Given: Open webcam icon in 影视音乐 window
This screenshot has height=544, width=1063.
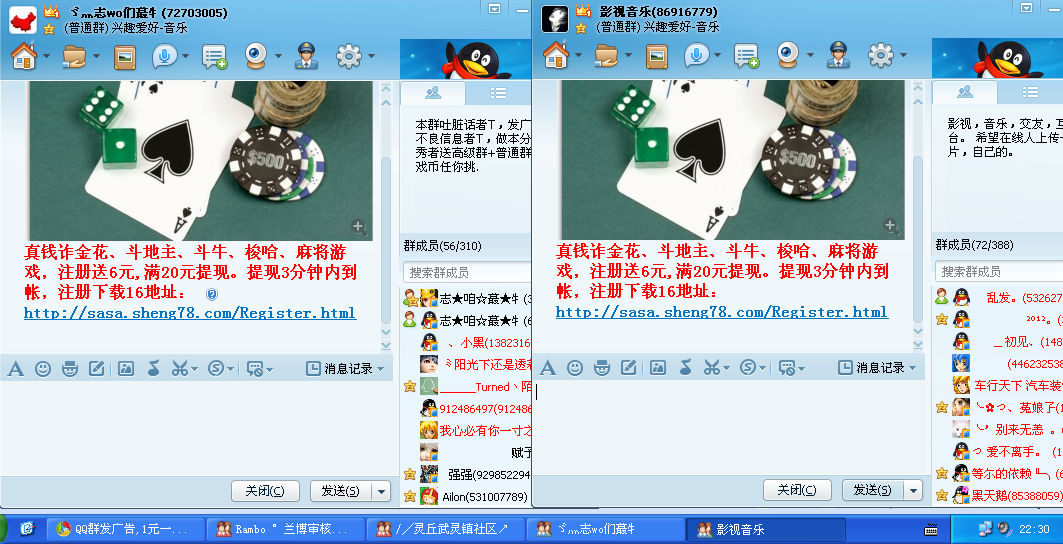Looking at the screenshot, I should (788, 56).
